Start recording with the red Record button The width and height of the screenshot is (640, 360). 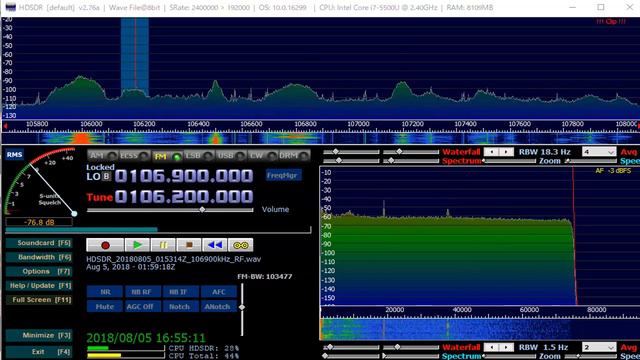[105, 245]
